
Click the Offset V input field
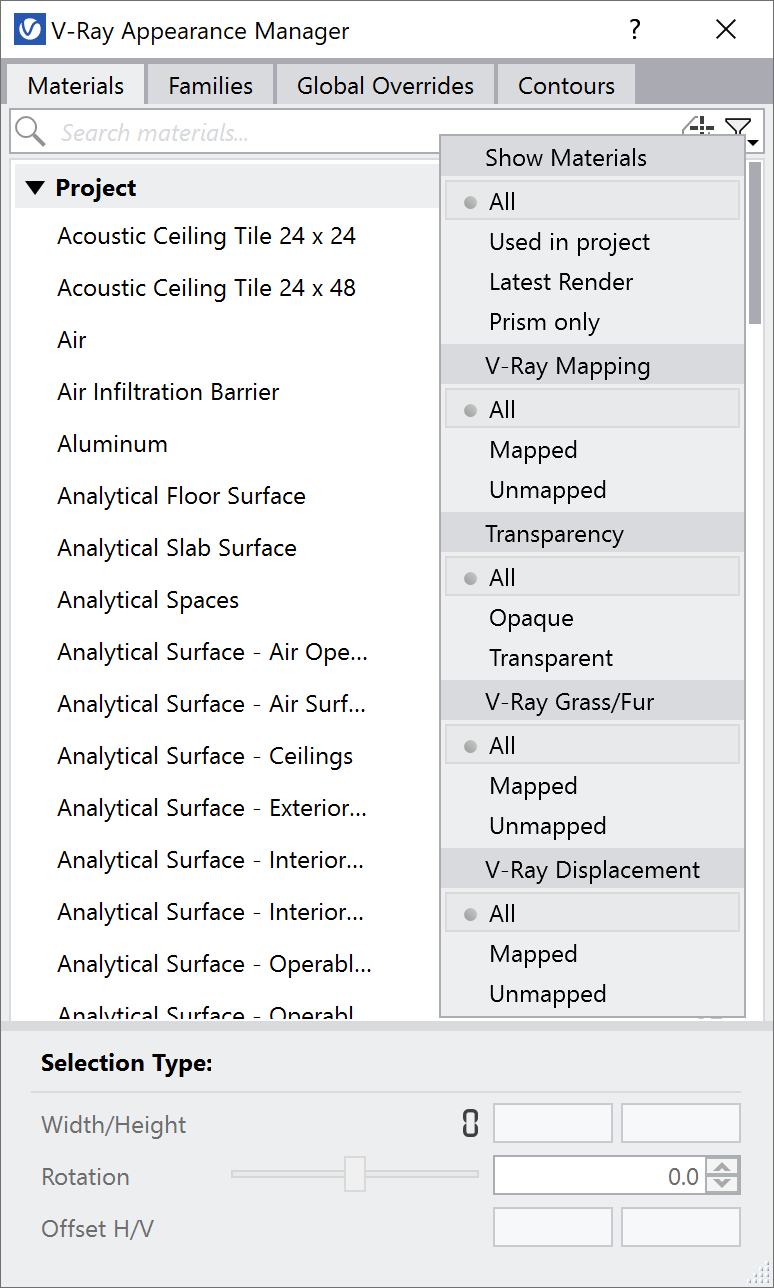pos(681,1228)
